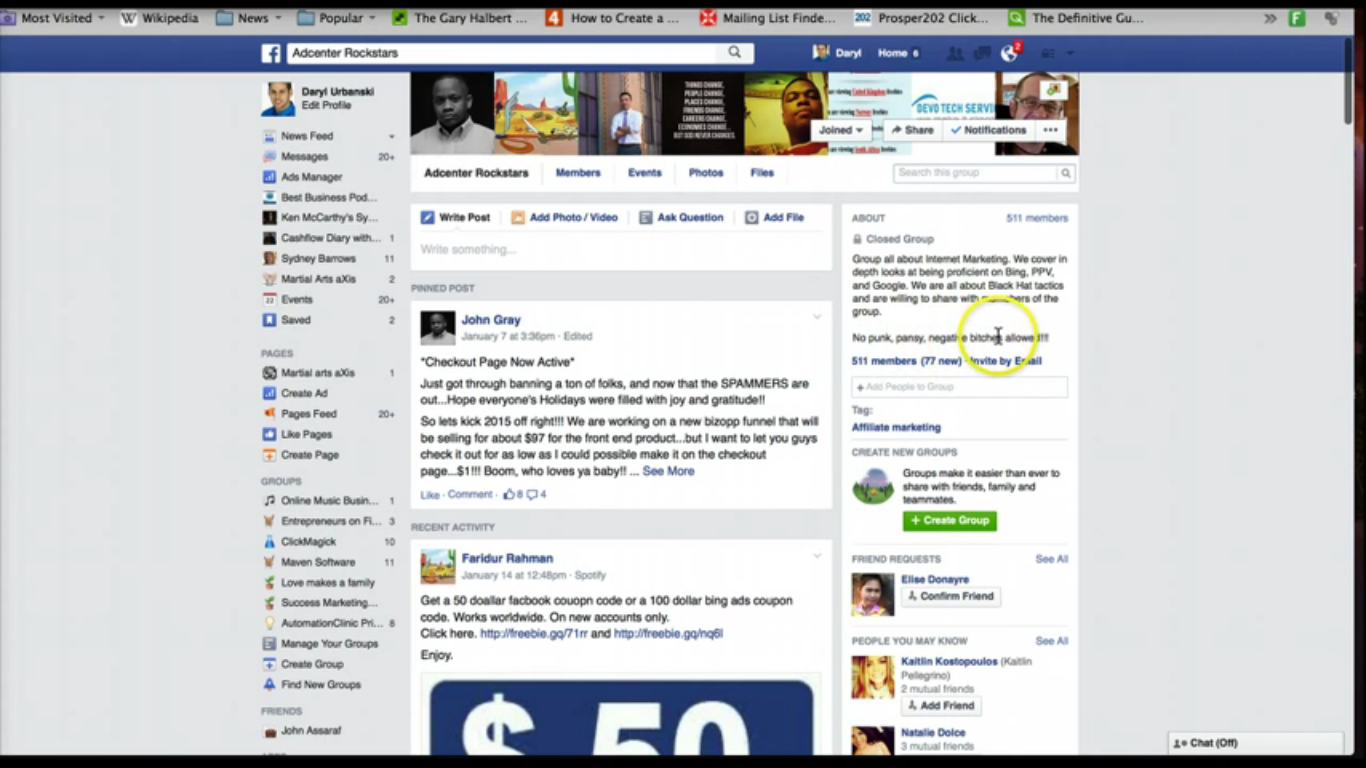Click Search this group field
This screenshot has height=768, width=1366.
[976, 173]
